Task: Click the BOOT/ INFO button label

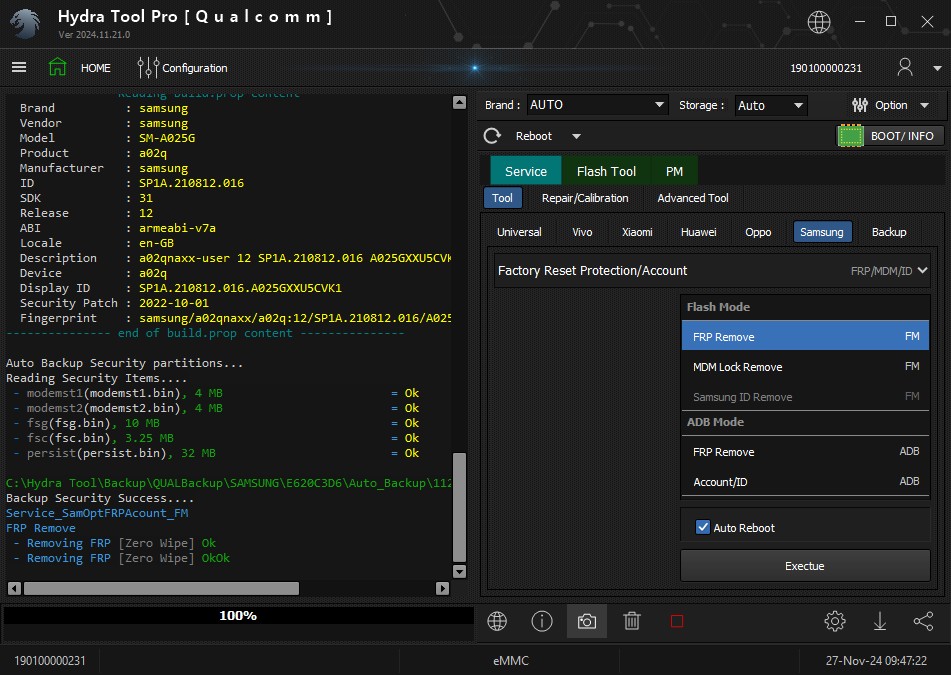Action: tap(902, 136)
